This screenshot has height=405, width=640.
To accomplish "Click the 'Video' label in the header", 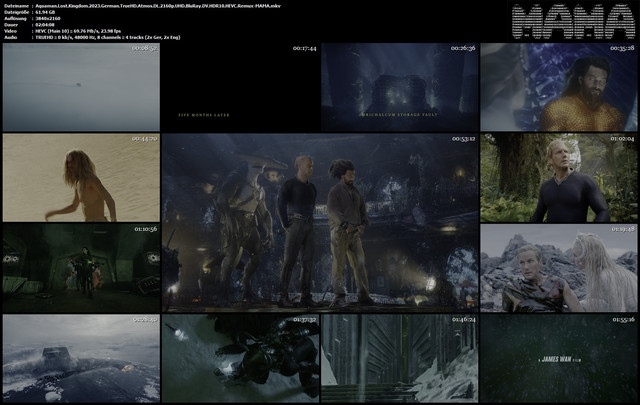I will [10, 31].
